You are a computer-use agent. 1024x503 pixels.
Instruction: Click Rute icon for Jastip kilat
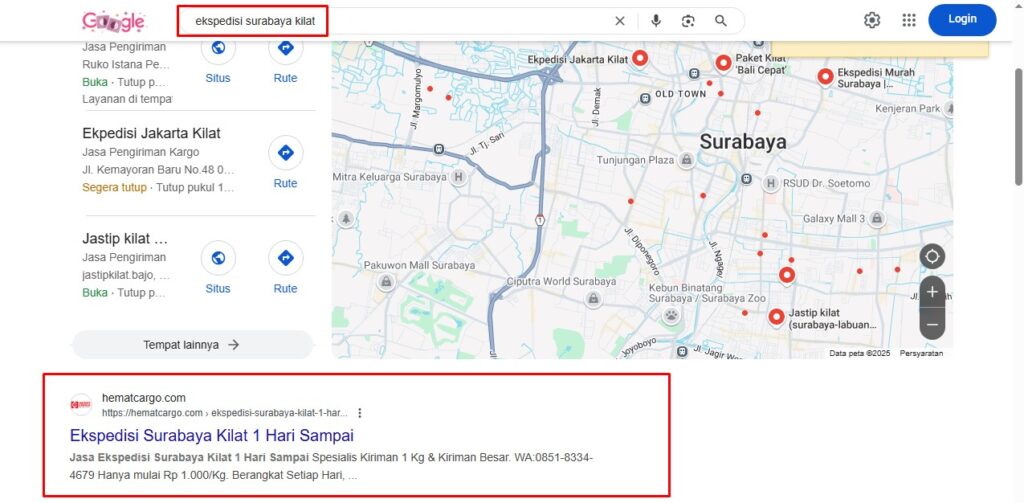pos(285,258)
